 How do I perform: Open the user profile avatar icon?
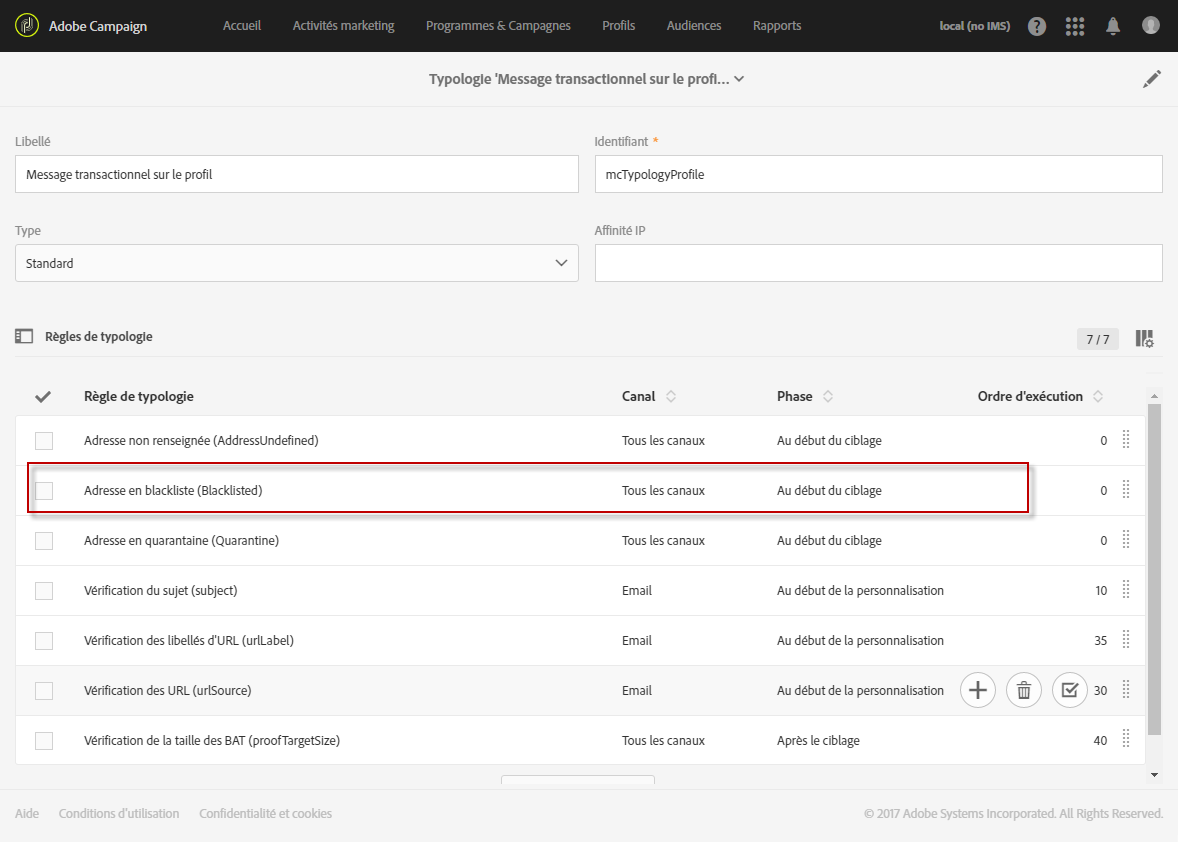1151,26
